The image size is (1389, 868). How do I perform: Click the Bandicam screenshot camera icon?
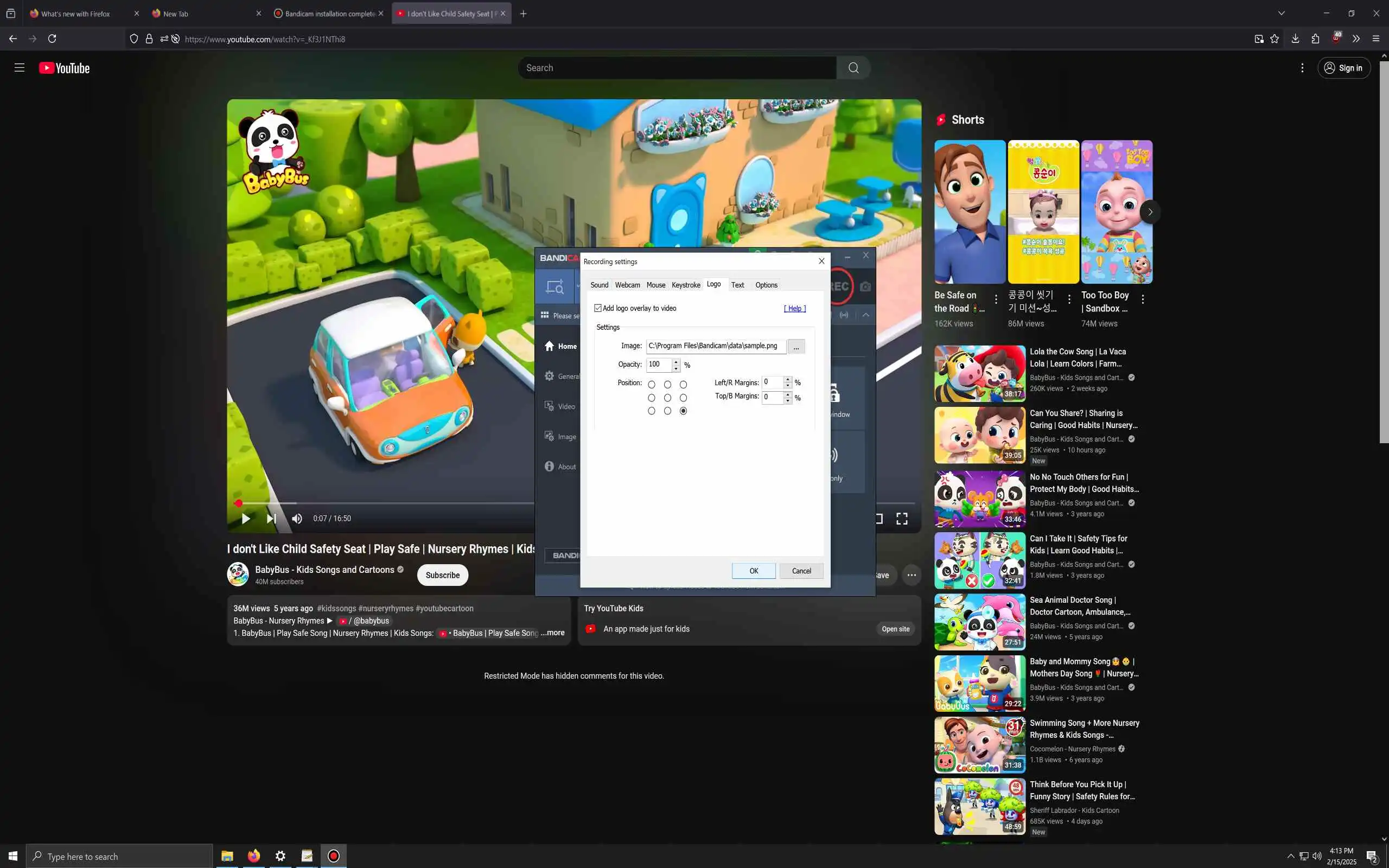pyautogui.click(x=865, y=286)
